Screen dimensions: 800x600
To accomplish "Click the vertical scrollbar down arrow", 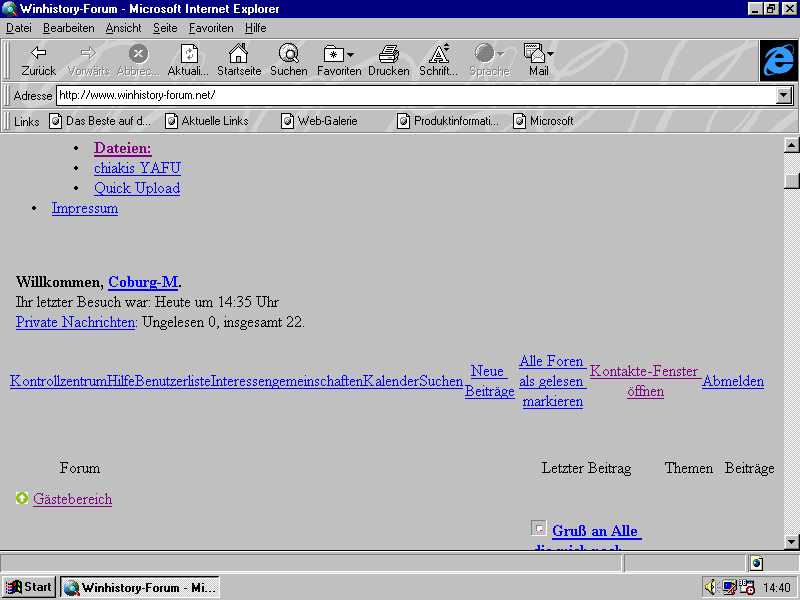I will click(x=792, y=542).
